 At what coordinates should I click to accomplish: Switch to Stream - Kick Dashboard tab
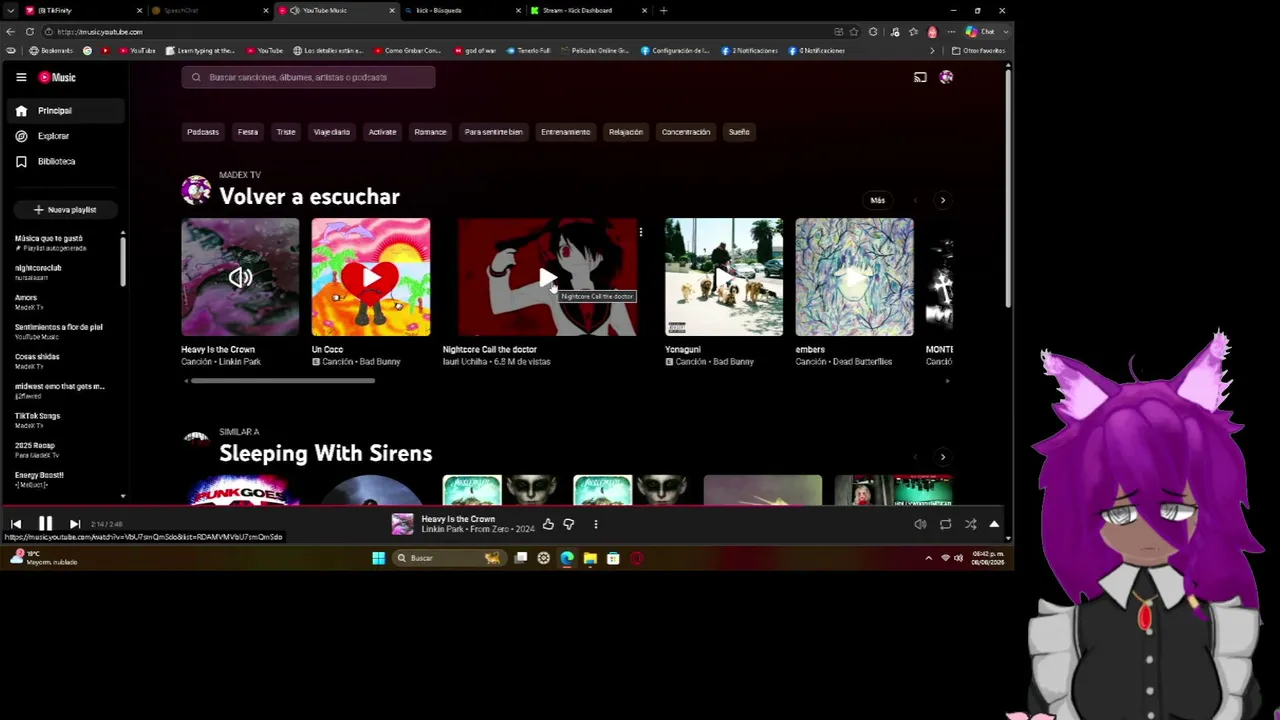[590, 10]
